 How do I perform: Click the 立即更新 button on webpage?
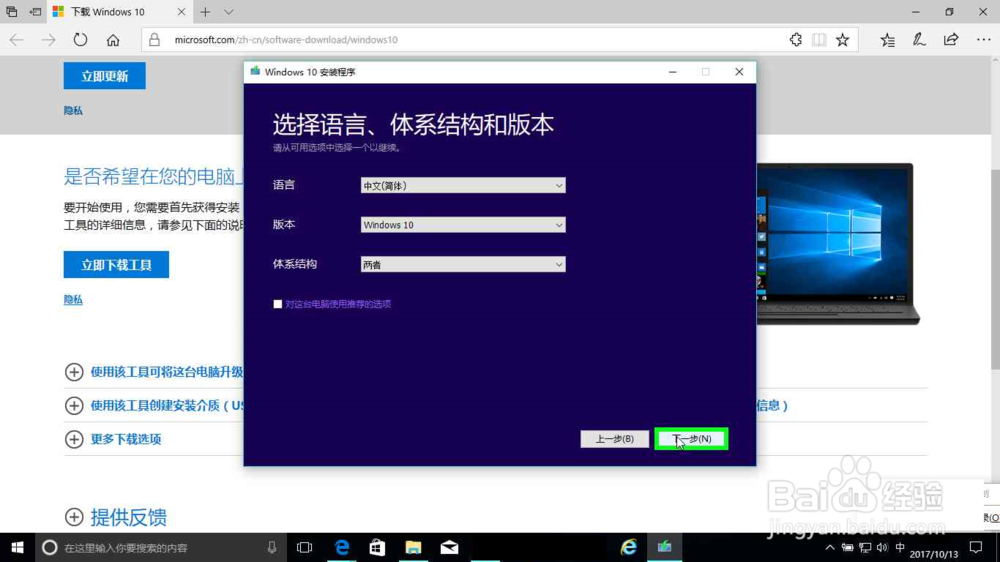[105, 76]
